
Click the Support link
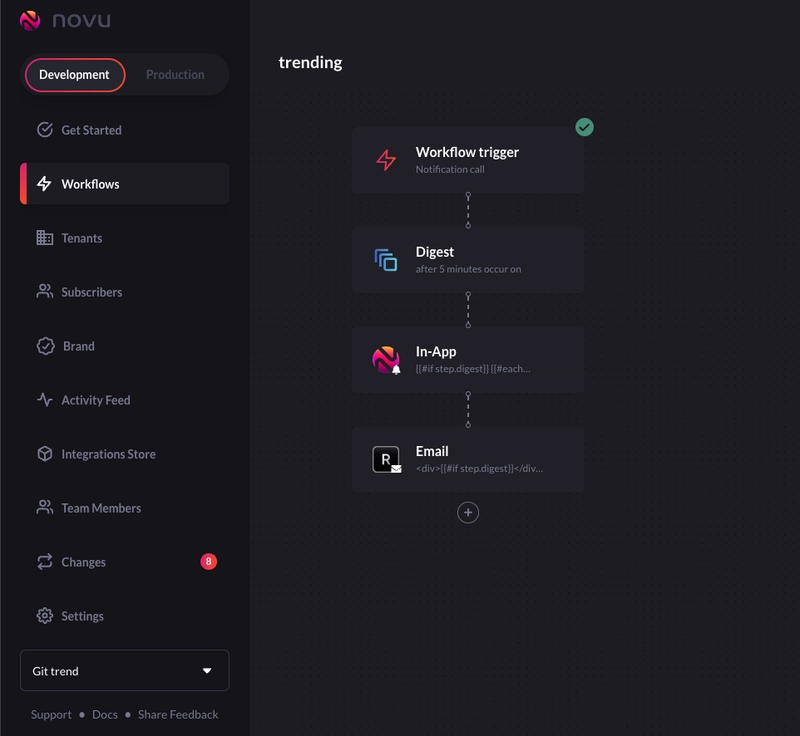[x=51, y=715]
